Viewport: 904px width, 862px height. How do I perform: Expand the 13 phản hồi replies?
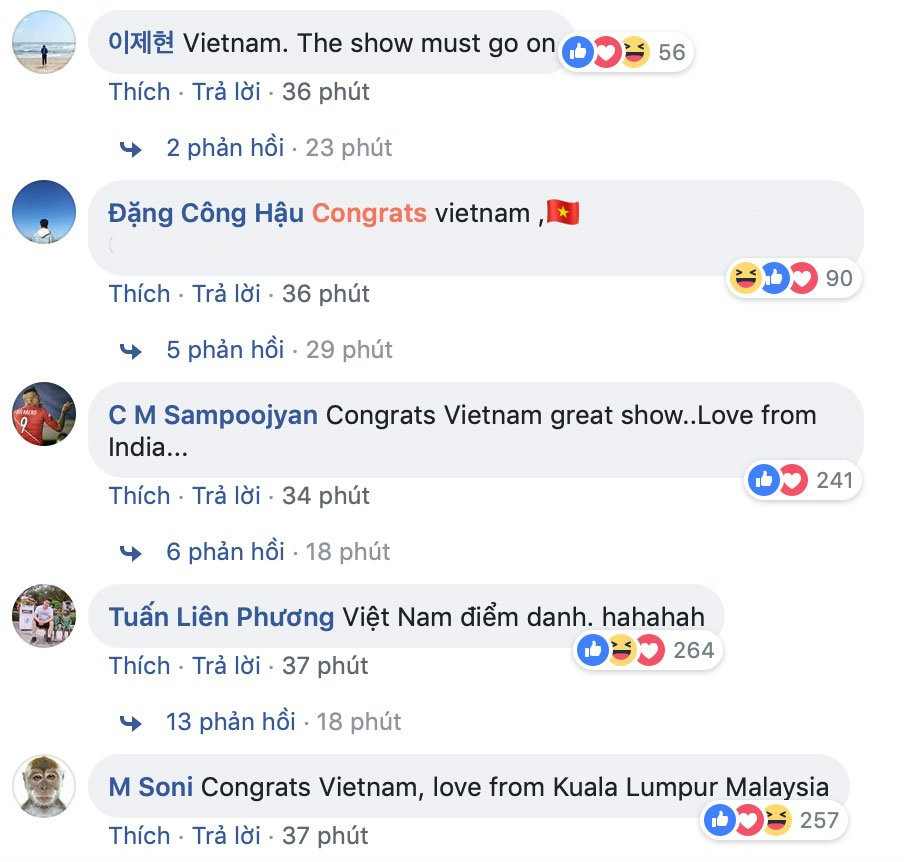pyautogui.click(x=231, y=721)
